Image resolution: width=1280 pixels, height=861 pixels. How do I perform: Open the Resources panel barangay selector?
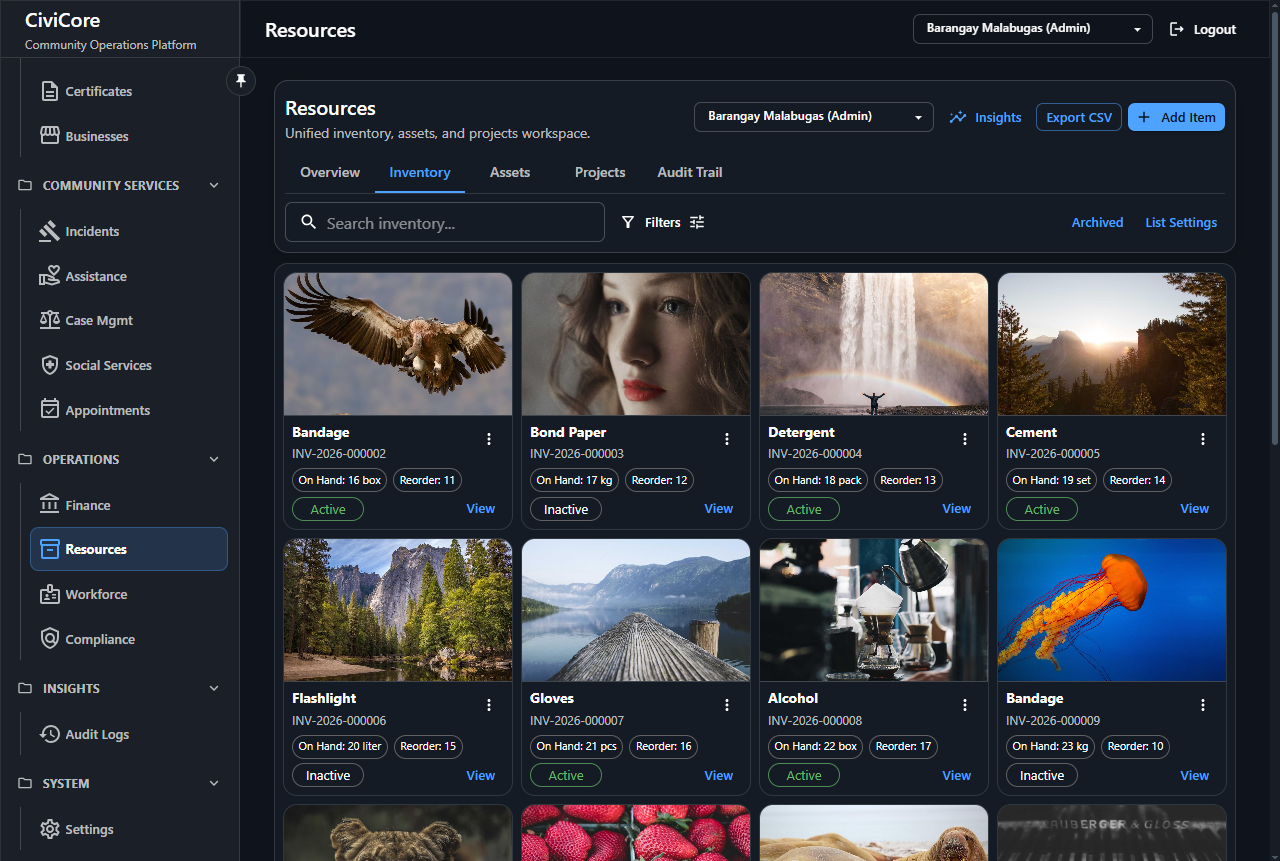pyautogui.click(x=814, y=117)
